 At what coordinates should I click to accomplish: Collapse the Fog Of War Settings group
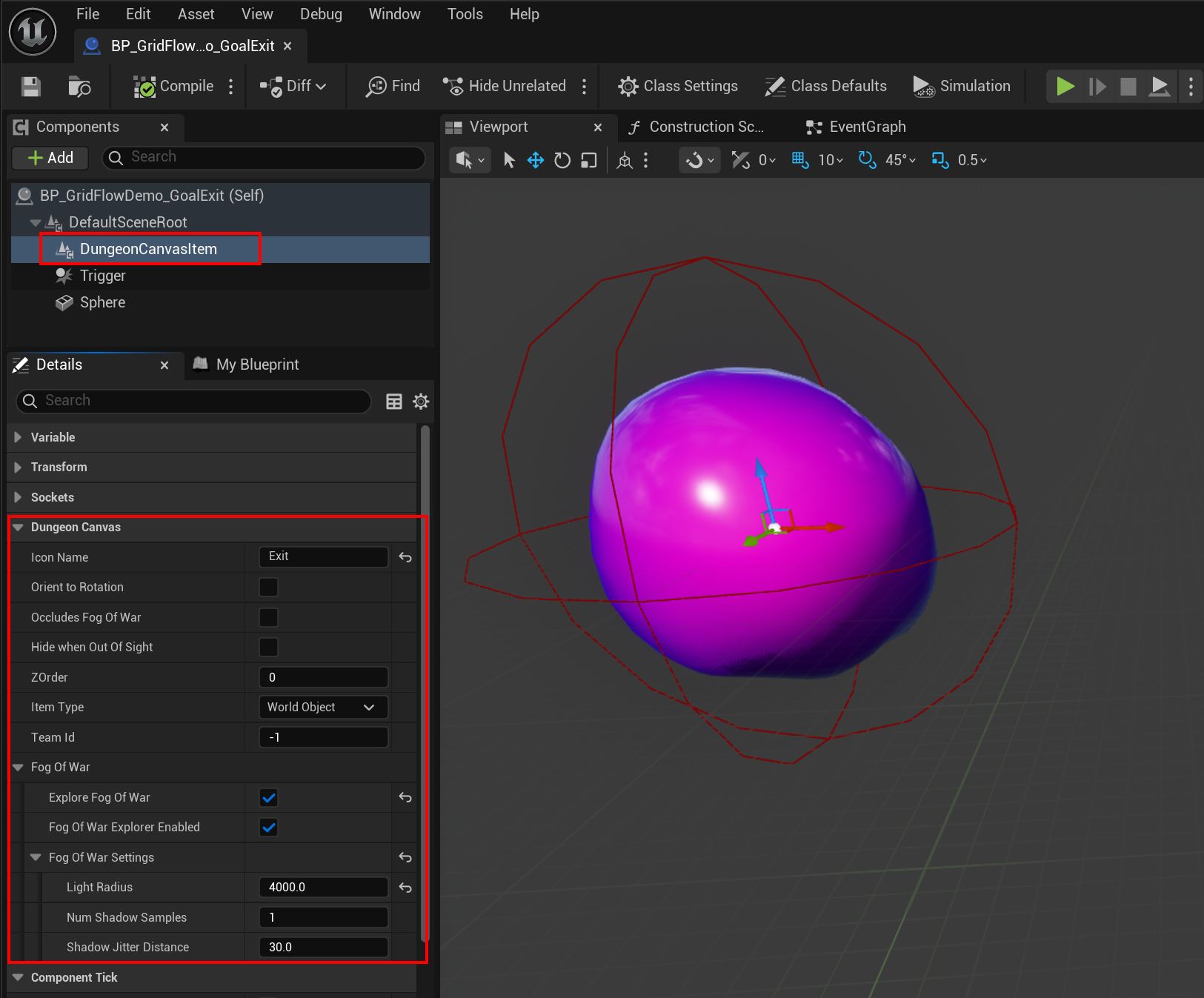point(36,857)
